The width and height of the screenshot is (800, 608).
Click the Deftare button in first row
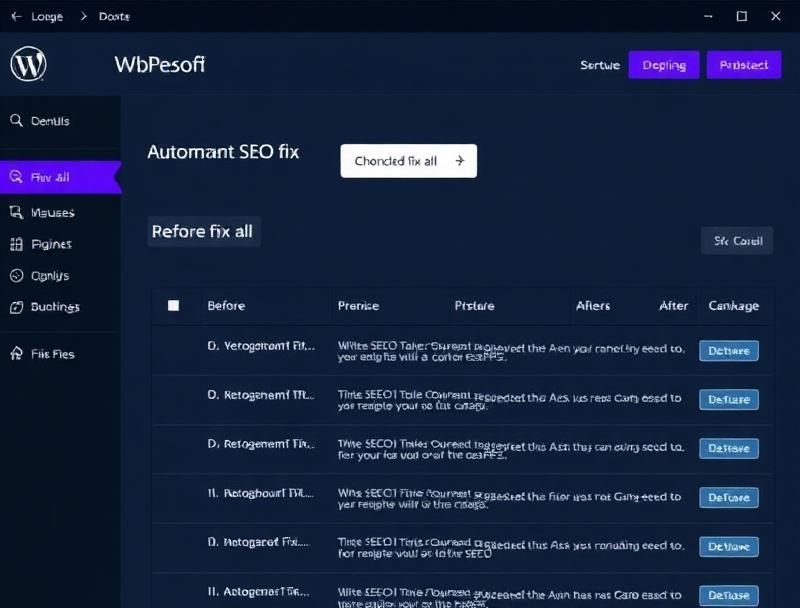[x=728, y=351]
